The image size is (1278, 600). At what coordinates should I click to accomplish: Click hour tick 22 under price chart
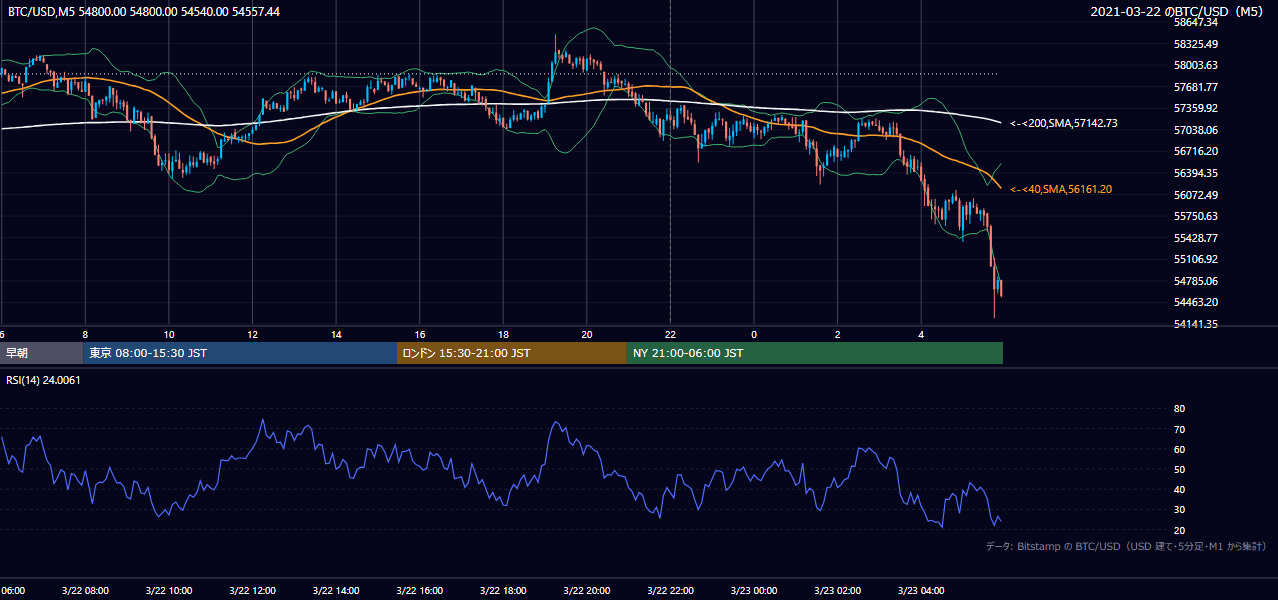(671, 334)
